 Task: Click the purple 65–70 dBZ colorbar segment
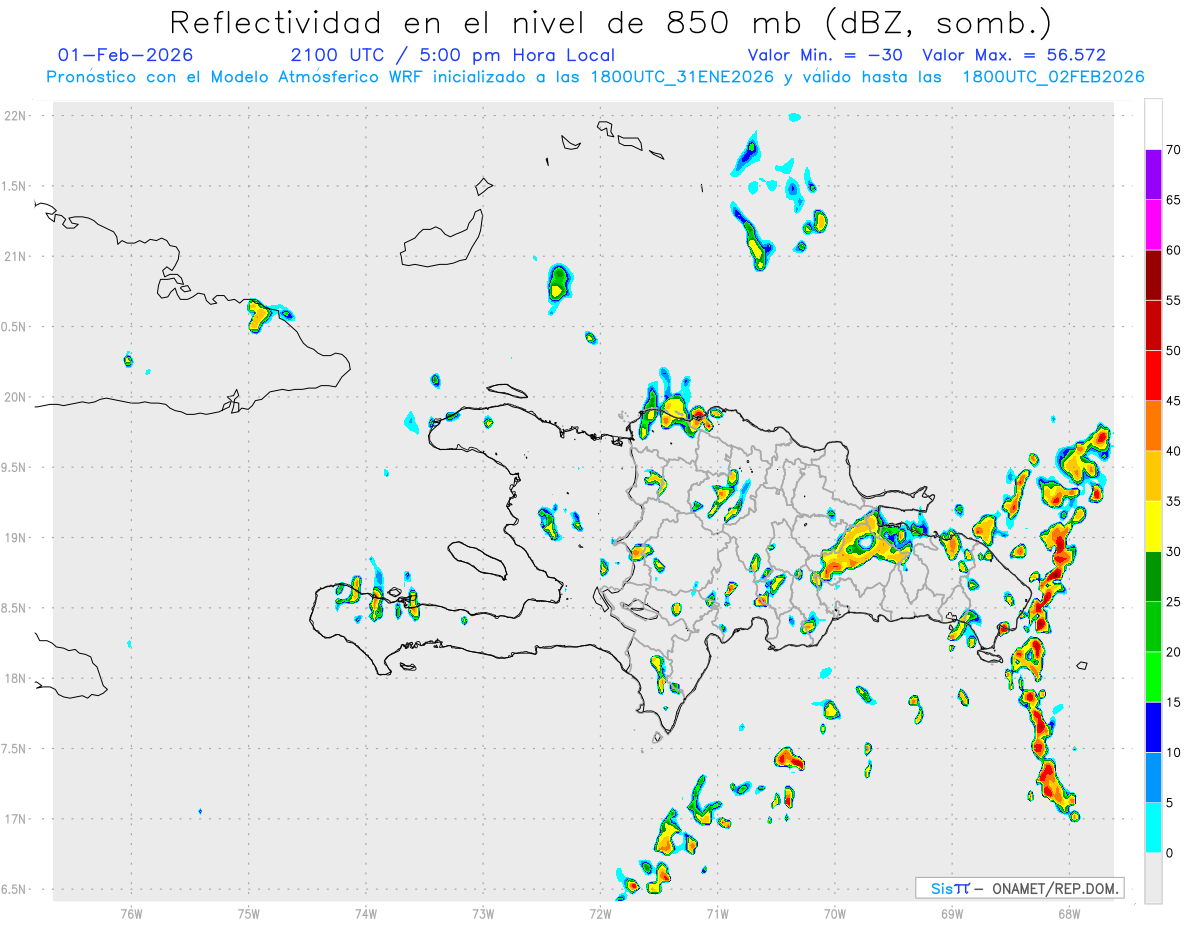[x=1153, y=175]
